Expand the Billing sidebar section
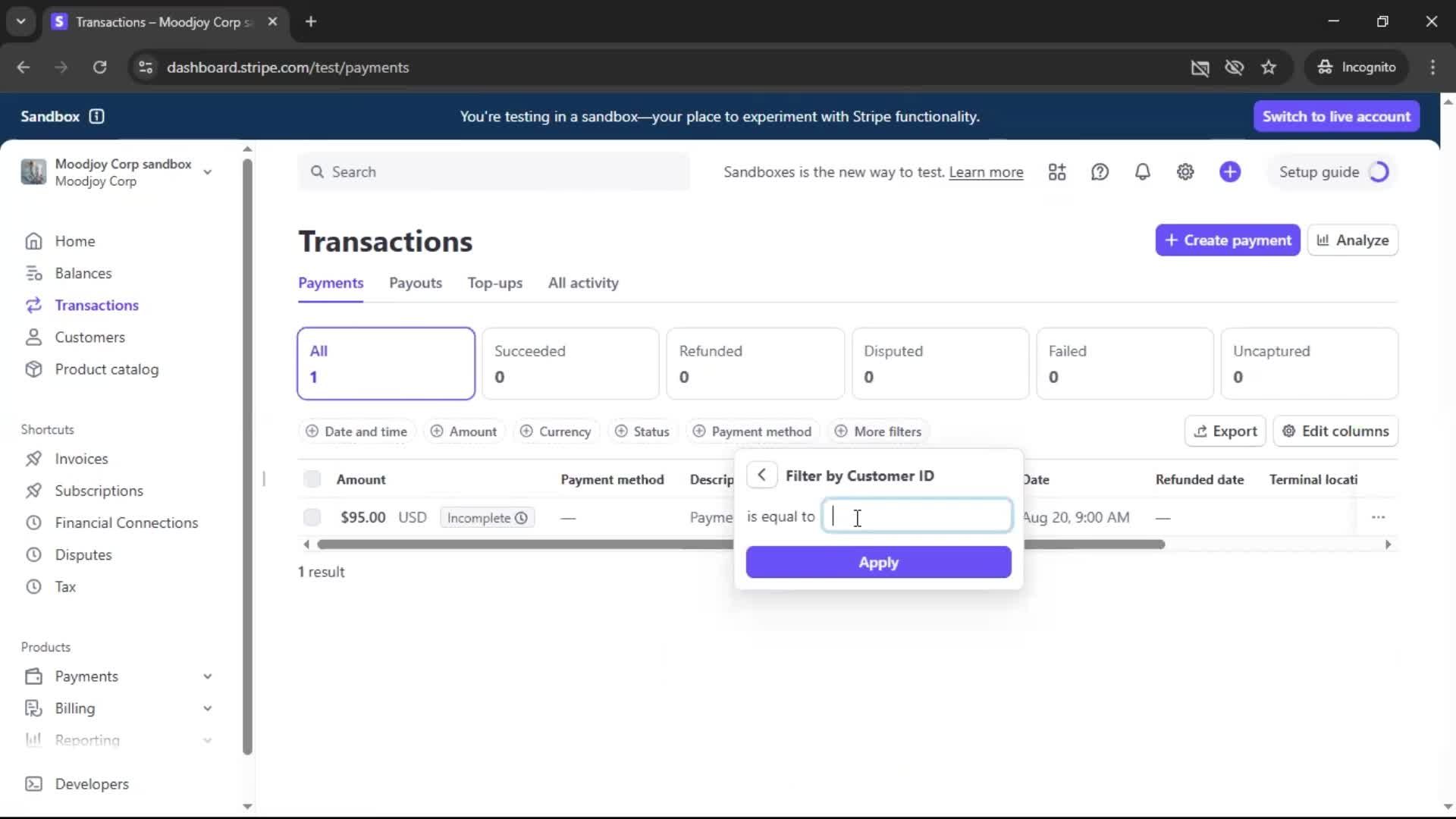 click(207, 708)
